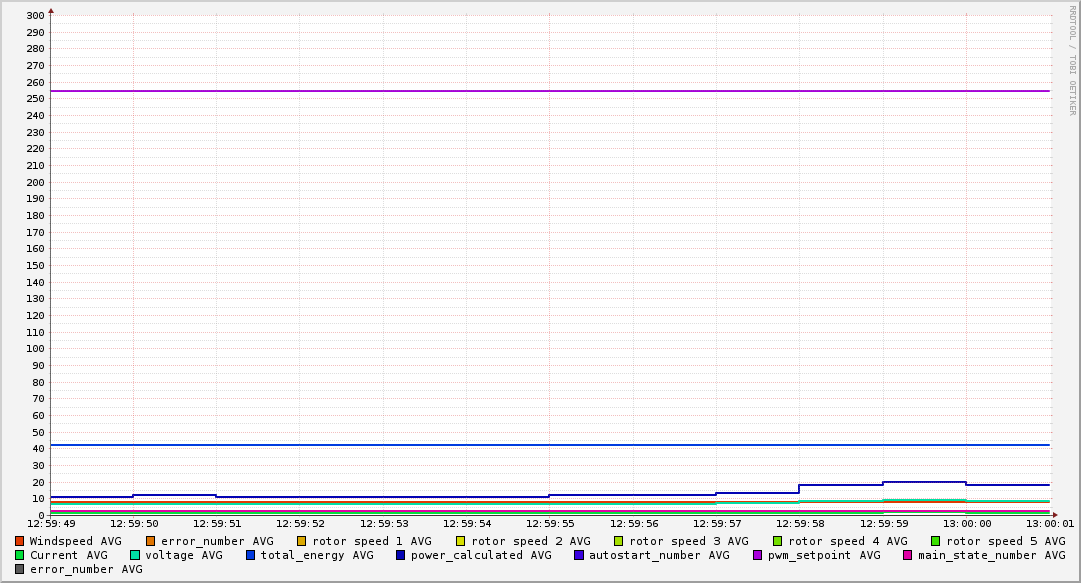Click the orange error_number AVG legend swatch

(151, 541)
